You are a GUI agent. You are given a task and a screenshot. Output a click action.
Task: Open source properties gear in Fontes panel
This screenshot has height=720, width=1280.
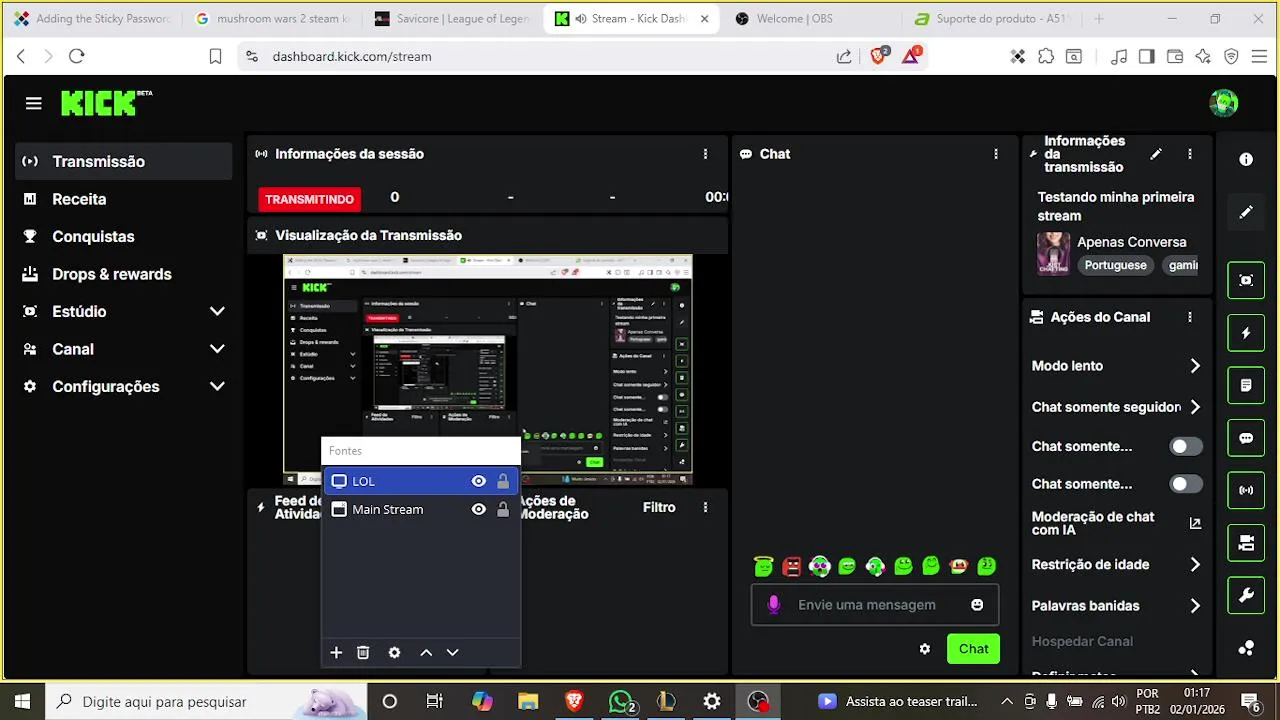(394, 652)
